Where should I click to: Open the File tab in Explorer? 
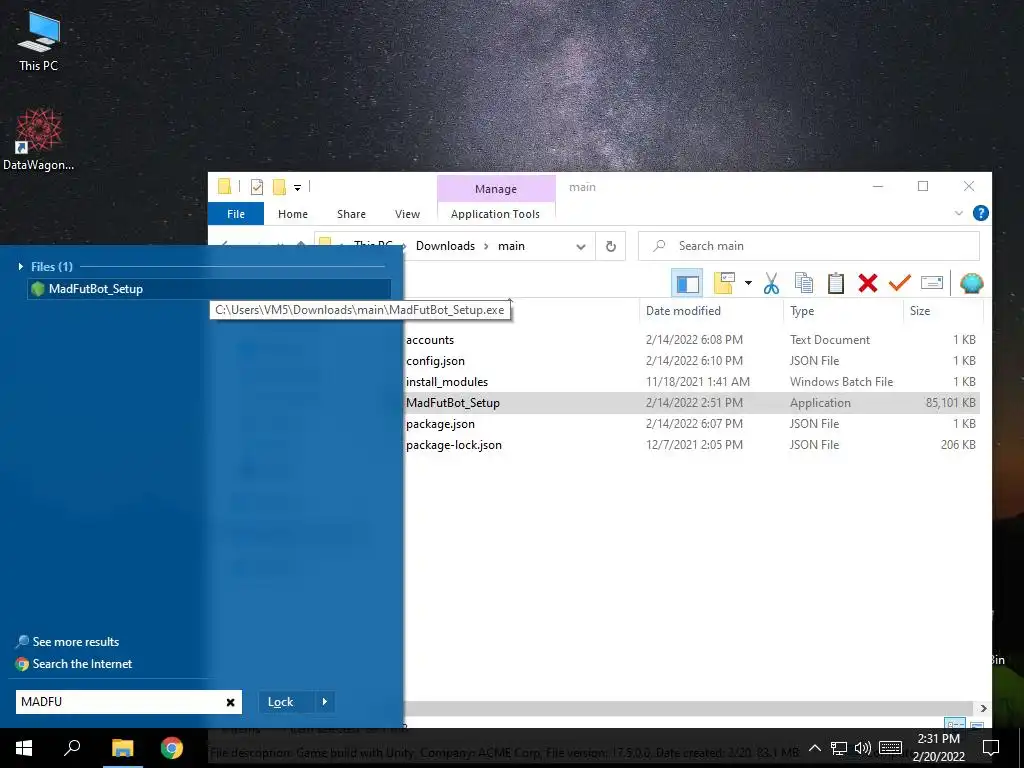pyautogui.click(x=236, y=214)
